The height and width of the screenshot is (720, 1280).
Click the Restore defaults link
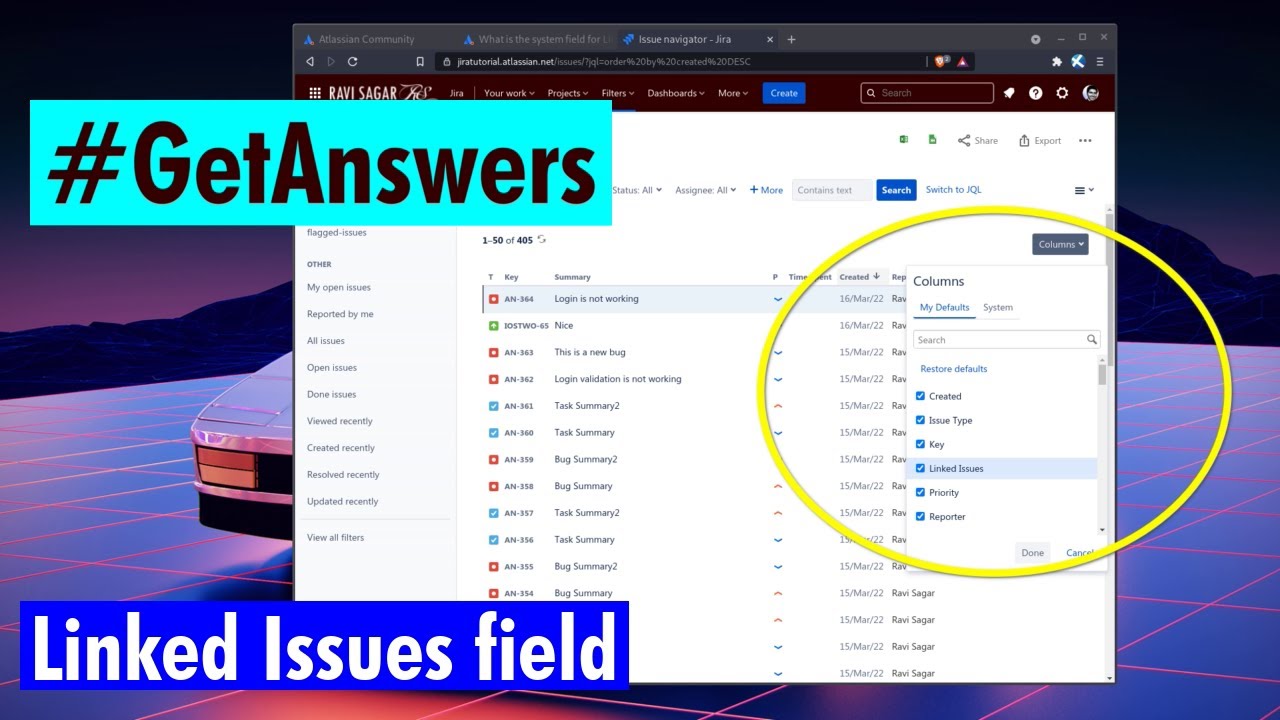(954, 369)
